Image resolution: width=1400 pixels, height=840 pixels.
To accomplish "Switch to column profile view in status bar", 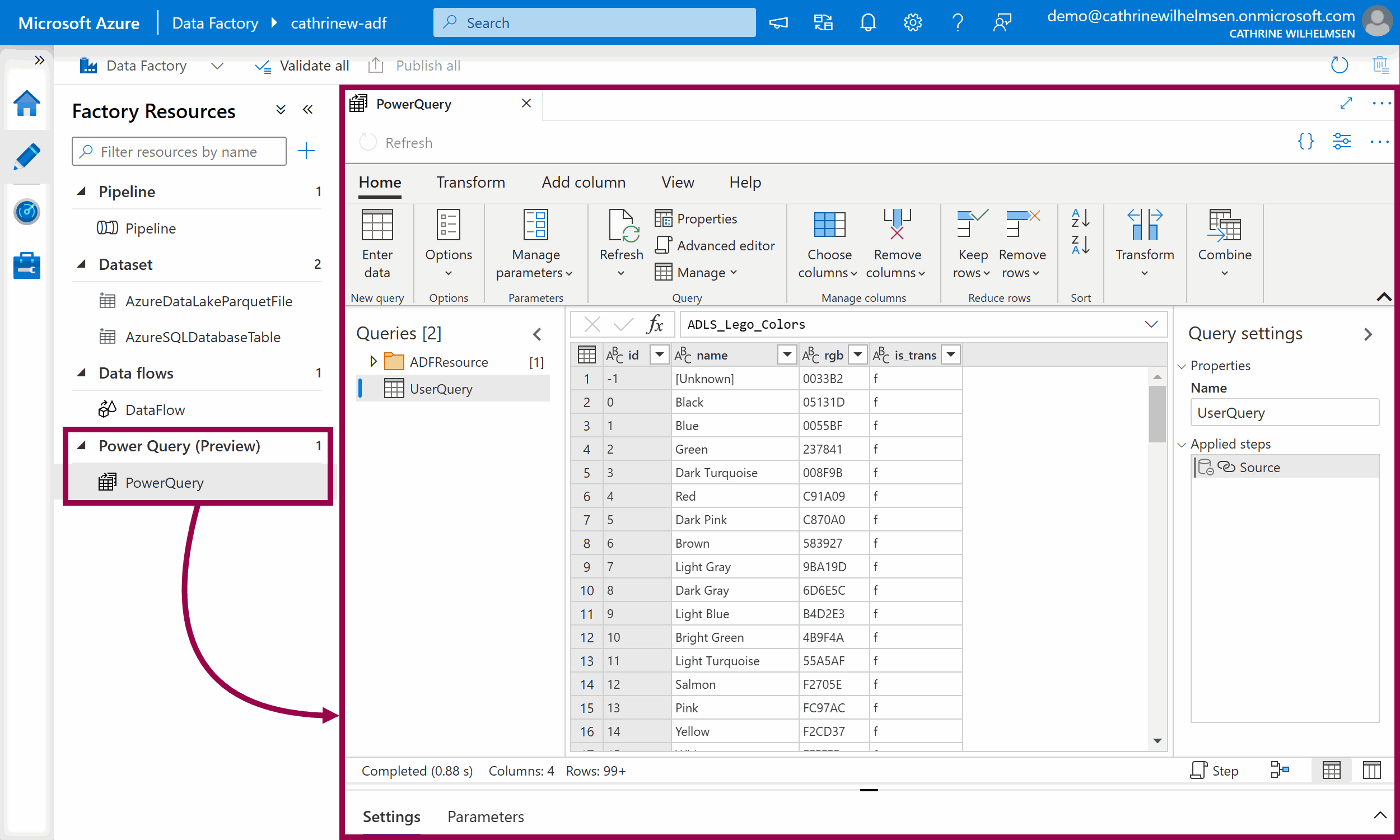I will pos(1371,770).
